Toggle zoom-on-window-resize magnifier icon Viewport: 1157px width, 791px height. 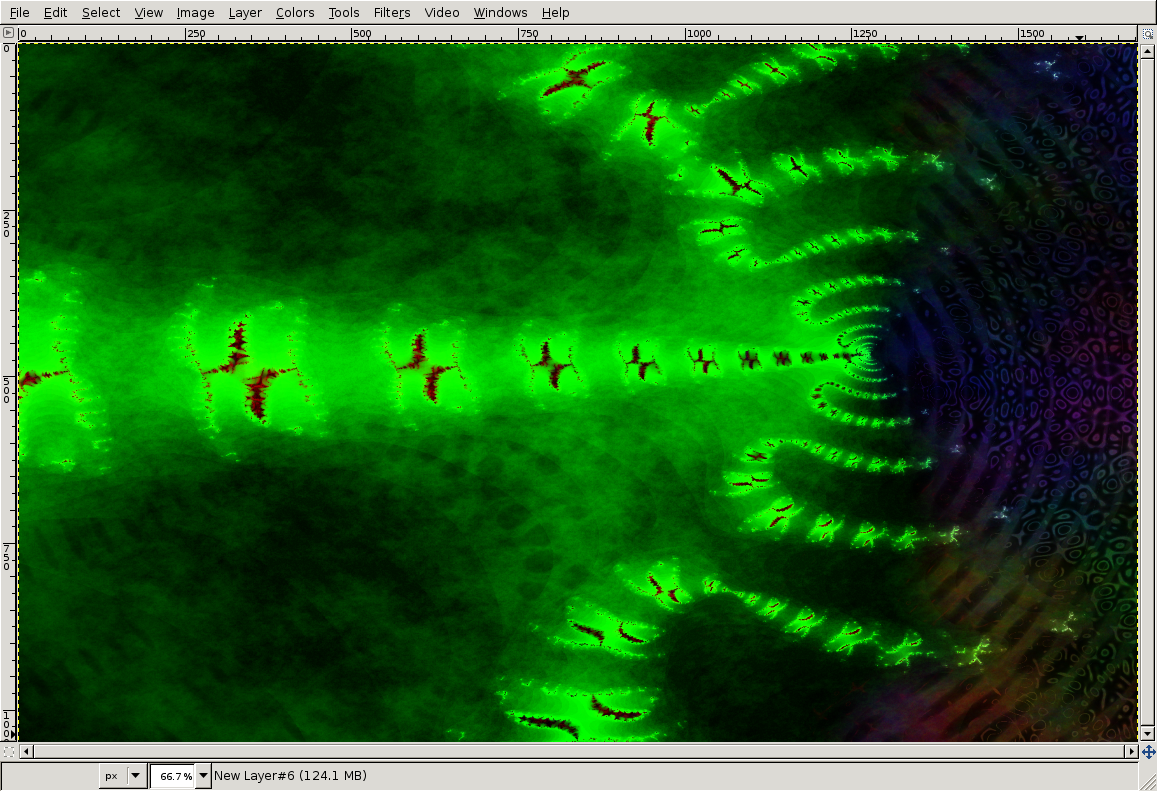point(1147,33)
